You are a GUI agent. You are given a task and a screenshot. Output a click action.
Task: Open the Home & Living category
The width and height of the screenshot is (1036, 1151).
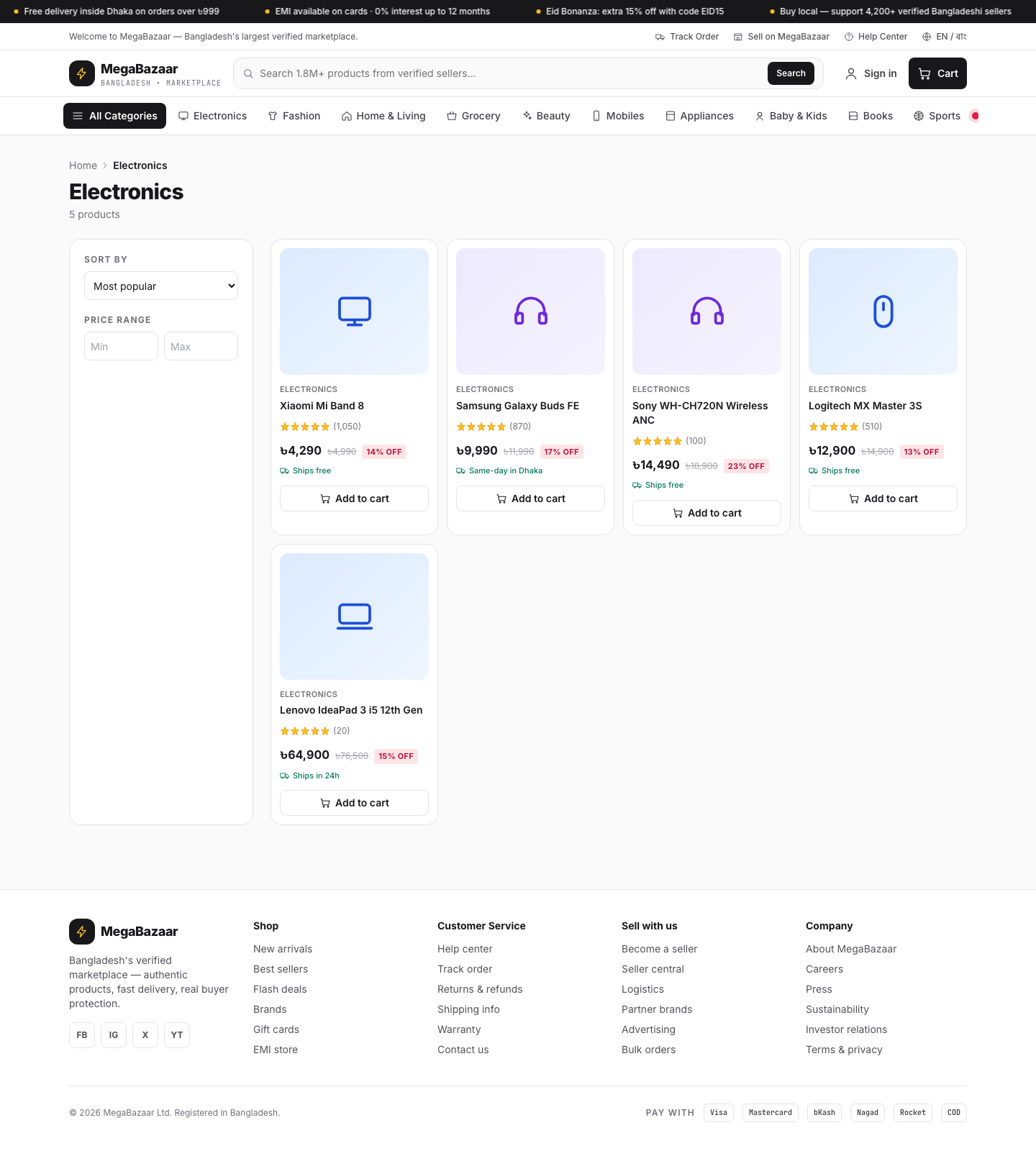tap(383, 116)
